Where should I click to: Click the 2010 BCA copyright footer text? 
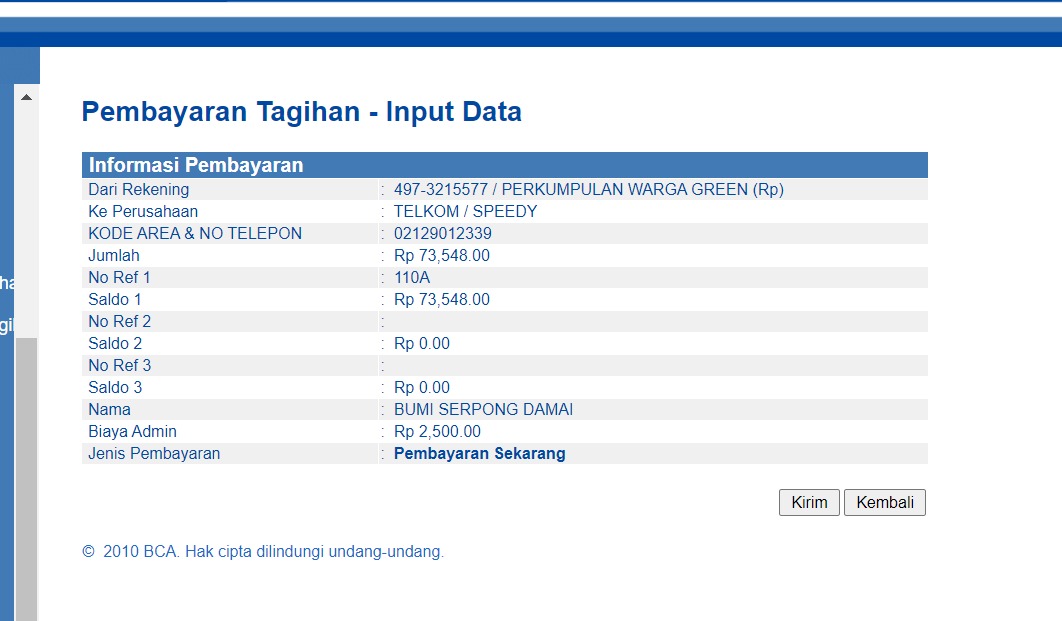[x=263, y=551]
